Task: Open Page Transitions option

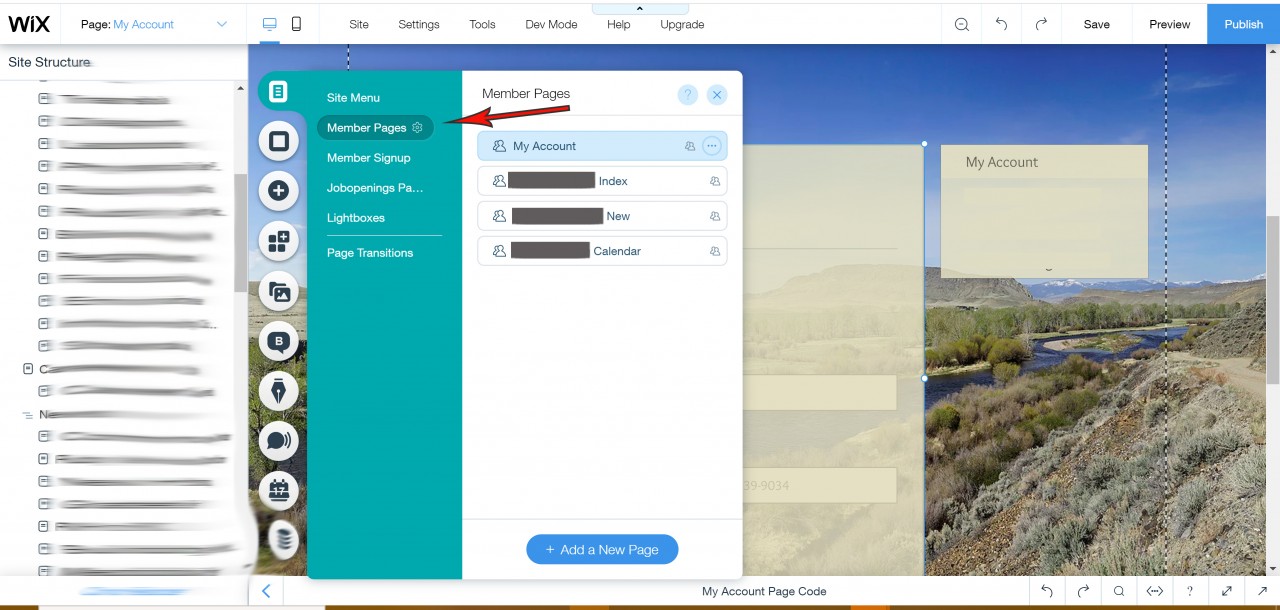Action: point(370,253)
